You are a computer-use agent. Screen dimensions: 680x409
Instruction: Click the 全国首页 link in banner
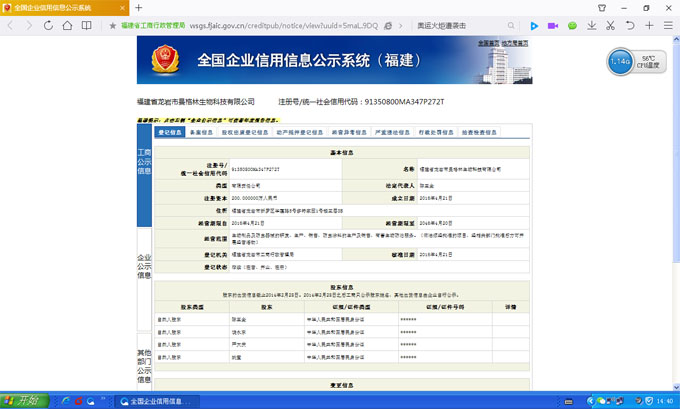[x=489, y=43]
